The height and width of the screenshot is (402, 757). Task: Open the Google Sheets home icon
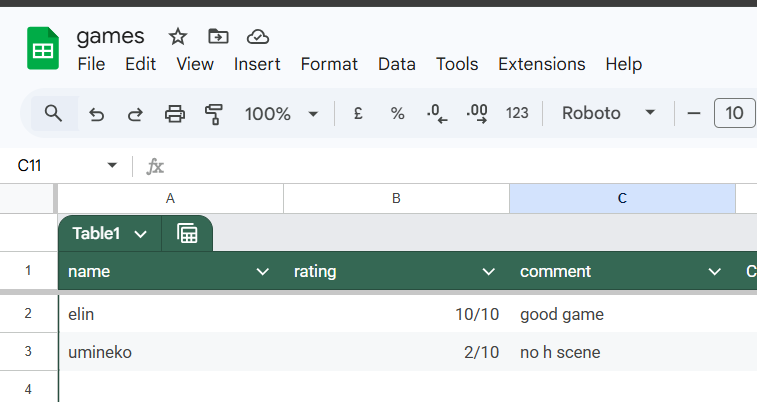coord(43,48)
